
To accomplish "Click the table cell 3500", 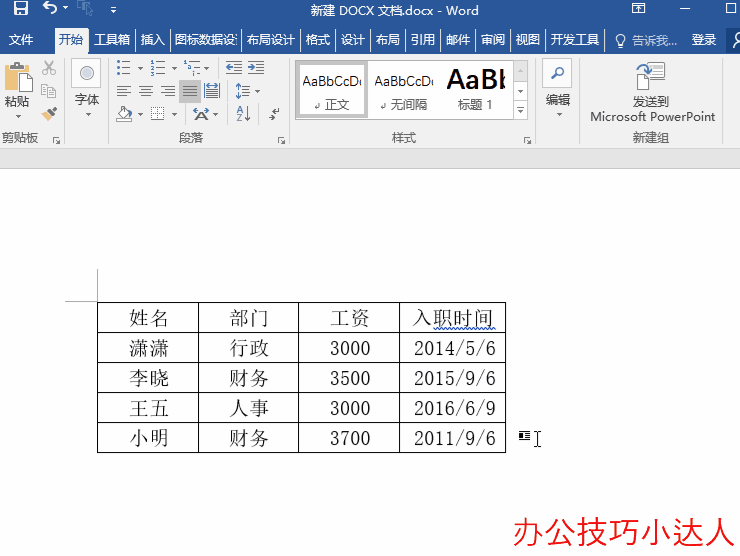I will [x=349, y=378].
